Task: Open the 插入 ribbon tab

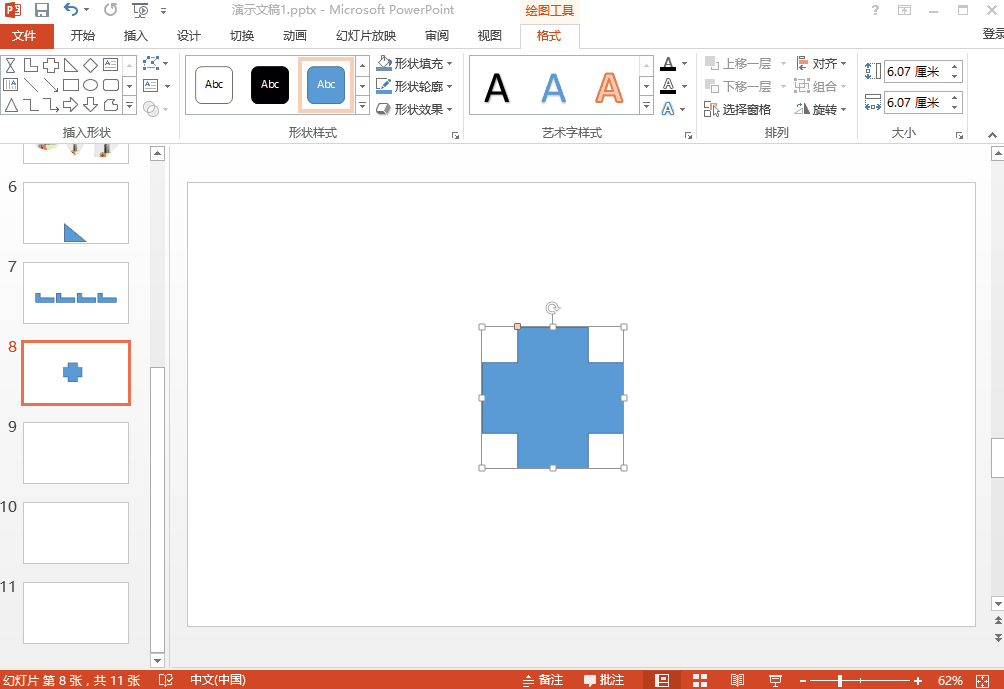Action: point(135,36)
